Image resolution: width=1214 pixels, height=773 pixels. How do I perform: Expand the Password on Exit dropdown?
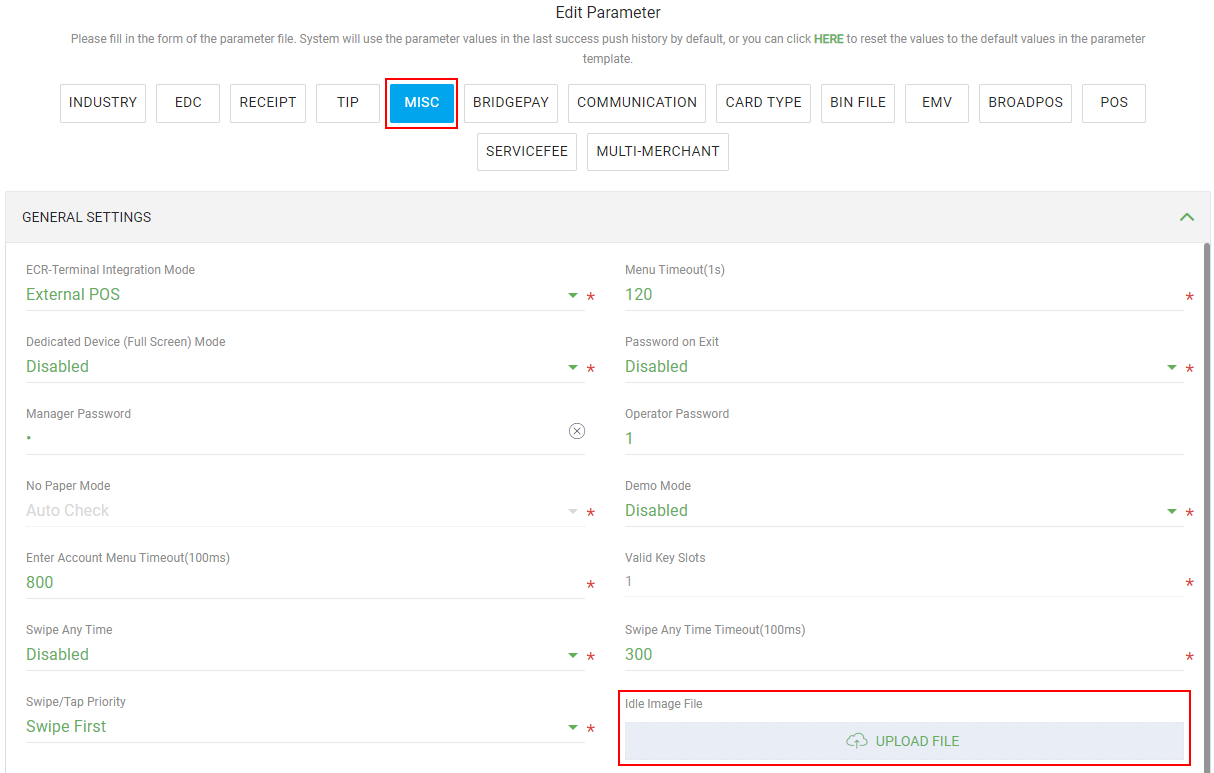click(1172, 367)
